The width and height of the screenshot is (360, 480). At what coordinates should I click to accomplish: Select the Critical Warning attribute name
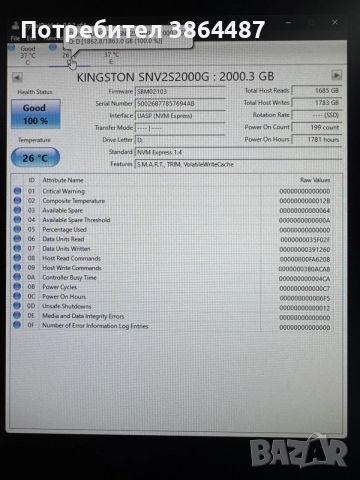coord(63,191)
